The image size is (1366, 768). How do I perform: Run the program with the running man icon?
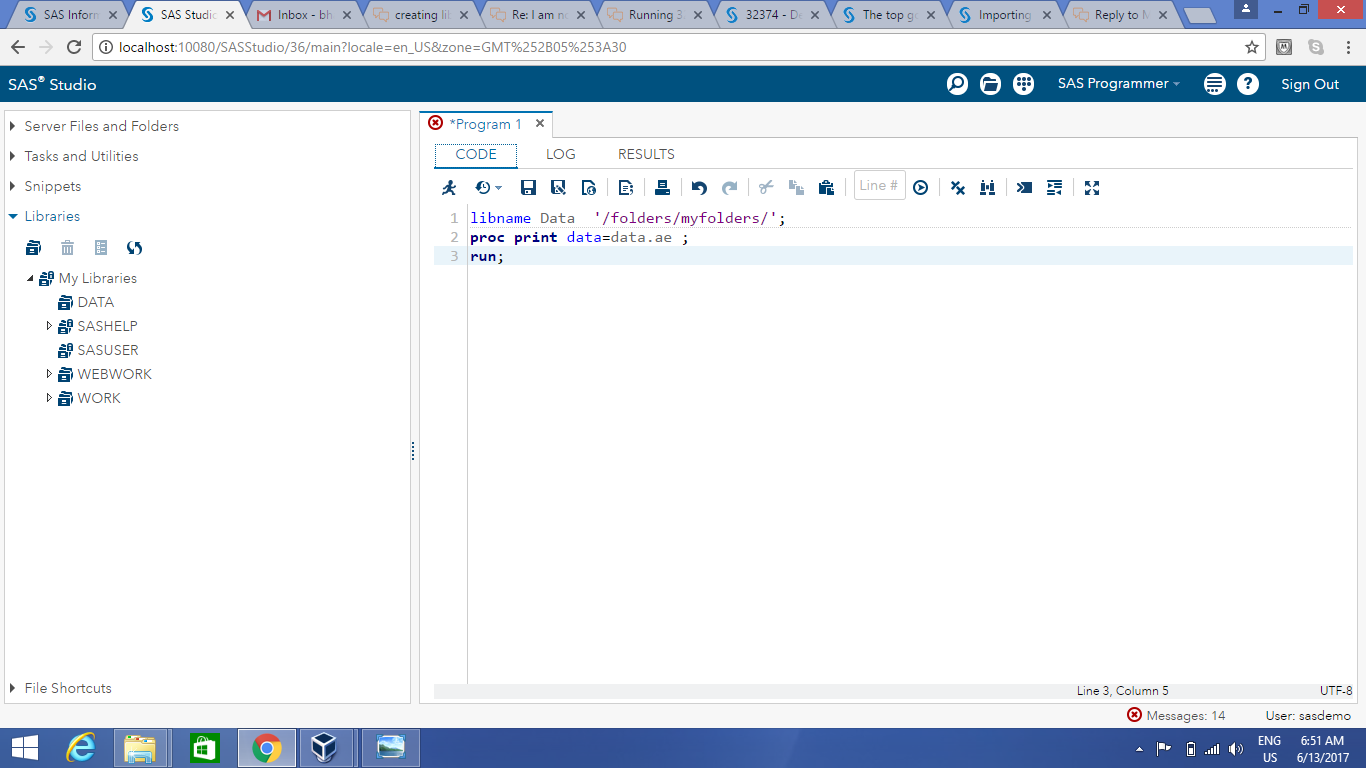[x=449, y=187]
